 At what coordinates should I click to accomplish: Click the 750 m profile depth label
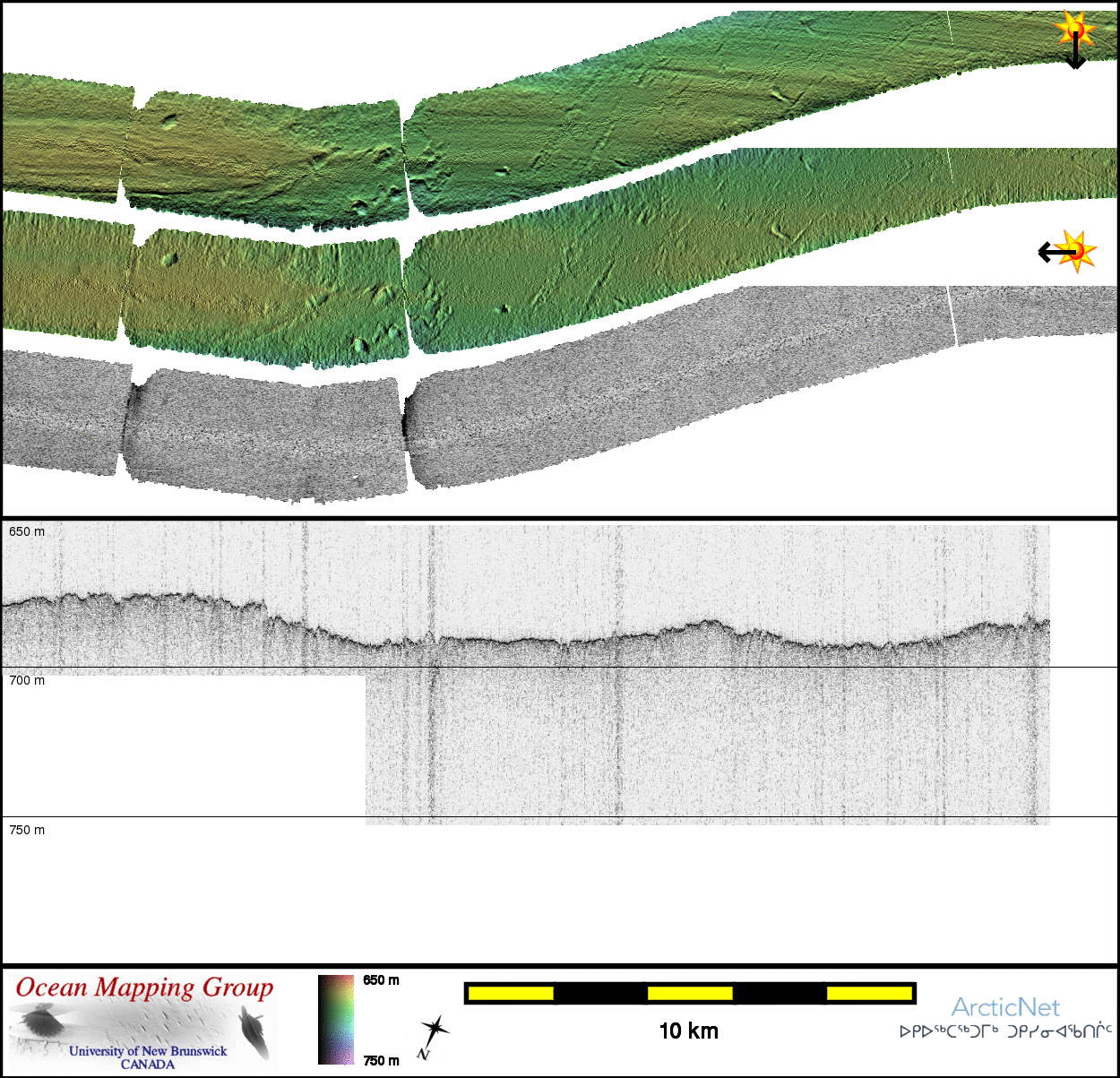27,830
